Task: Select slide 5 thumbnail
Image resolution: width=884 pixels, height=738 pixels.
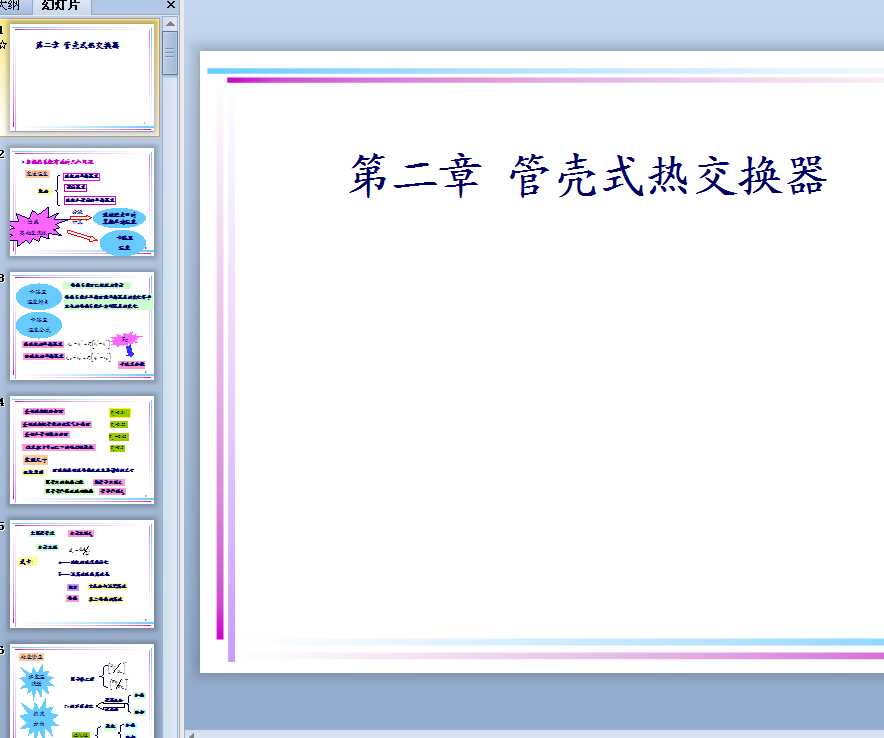Action: 82,574
